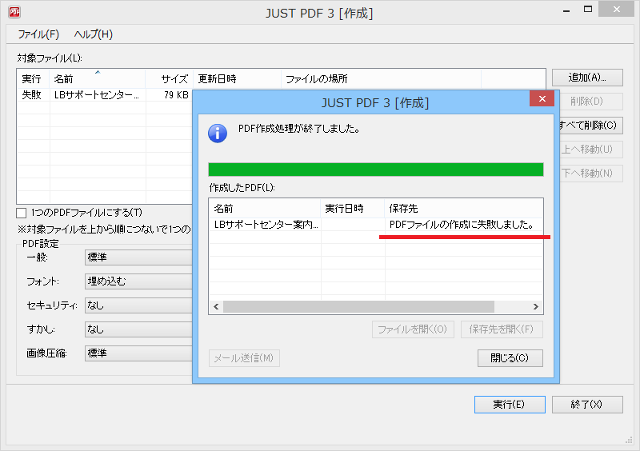Open the フォント dropdown set to 埋め込む
640x451 pixels.
pyautogui.click(x=138, y=281)
